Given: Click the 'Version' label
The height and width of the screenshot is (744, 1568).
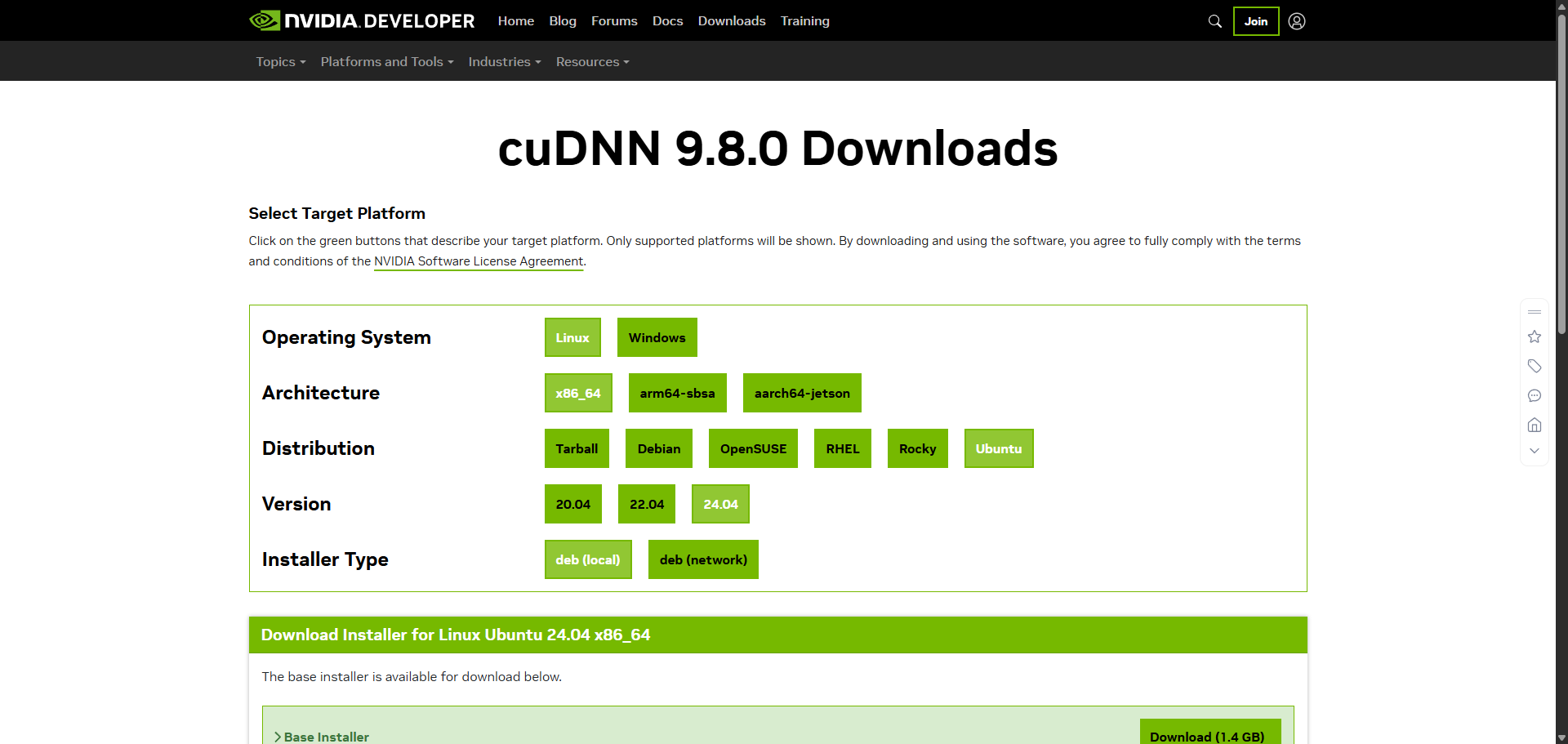Looking at the screenshot, I should (x=296, y=504).
